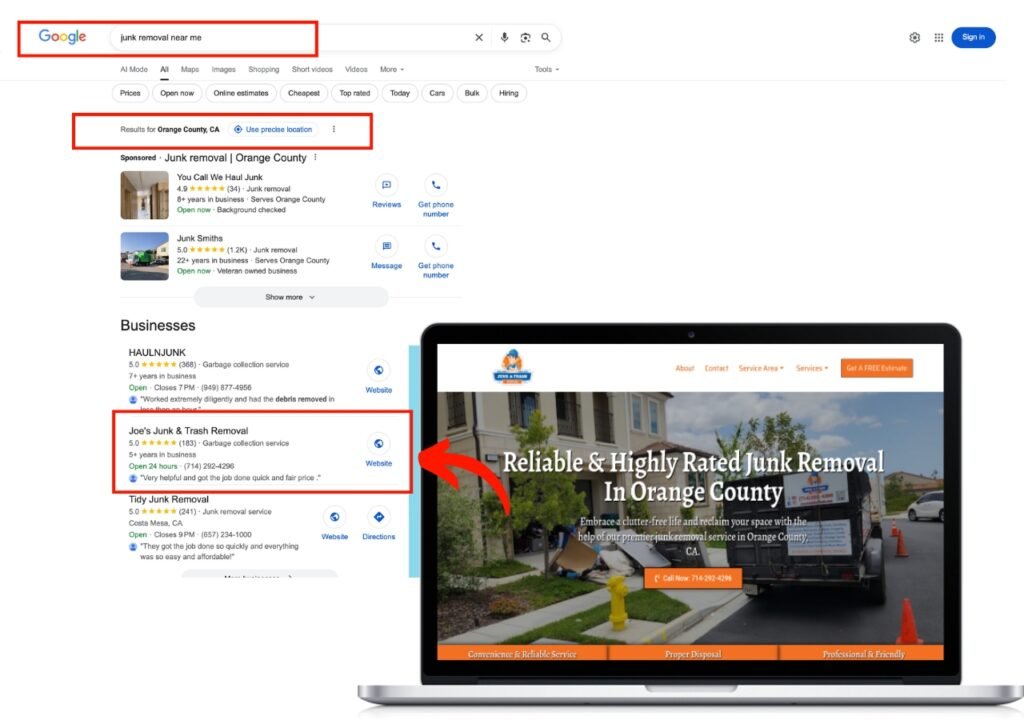Start voice search with the microphone icon

504,38
